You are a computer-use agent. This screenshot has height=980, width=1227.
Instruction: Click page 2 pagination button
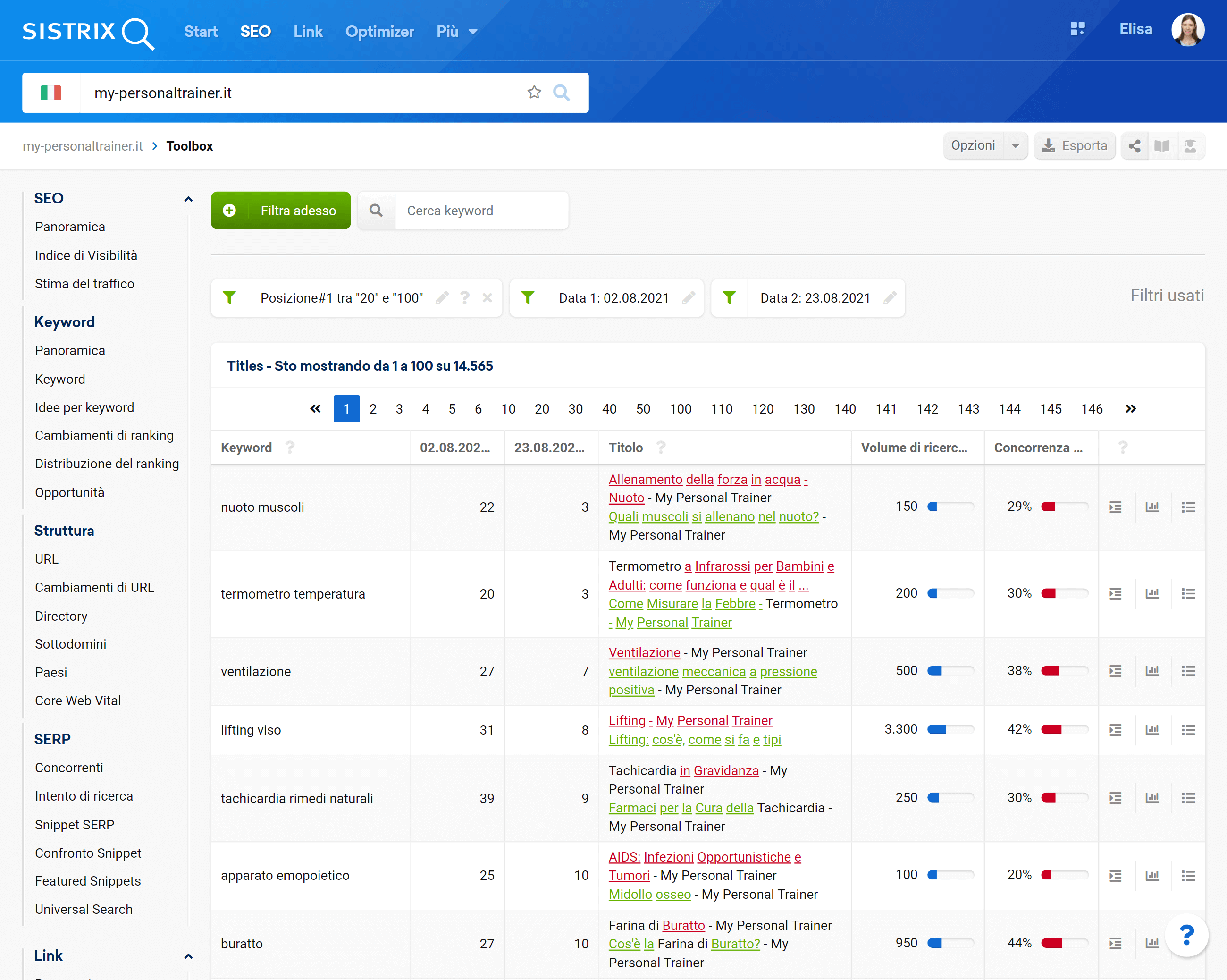(372, 409)
